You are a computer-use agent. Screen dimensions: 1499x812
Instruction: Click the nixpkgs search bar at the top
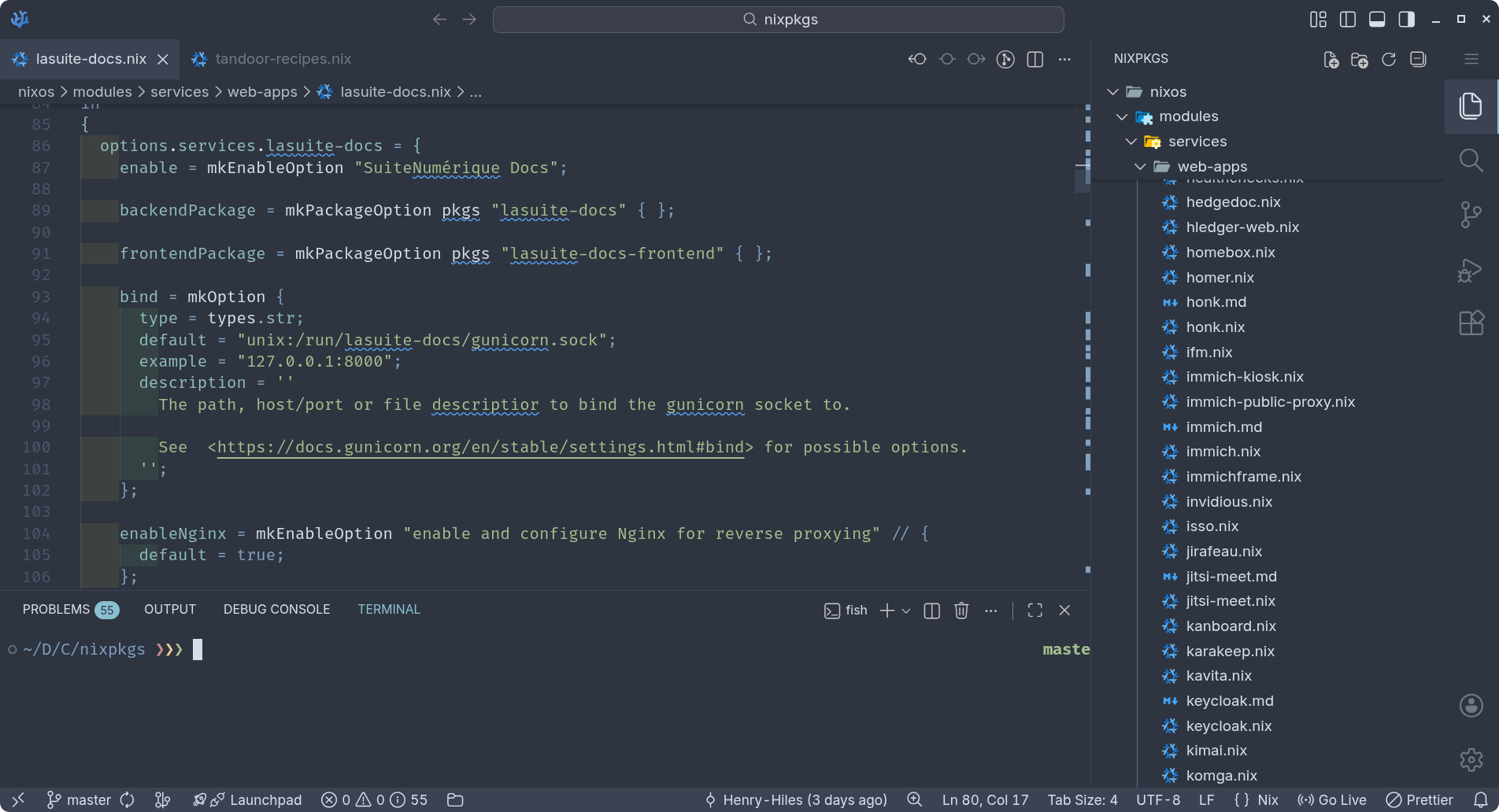coord(778,19)
